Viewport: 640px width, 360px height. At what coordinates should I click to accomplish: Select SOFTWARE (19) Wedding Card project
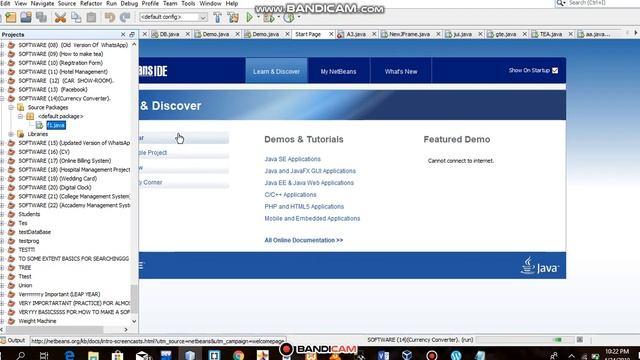click(58, 179)
